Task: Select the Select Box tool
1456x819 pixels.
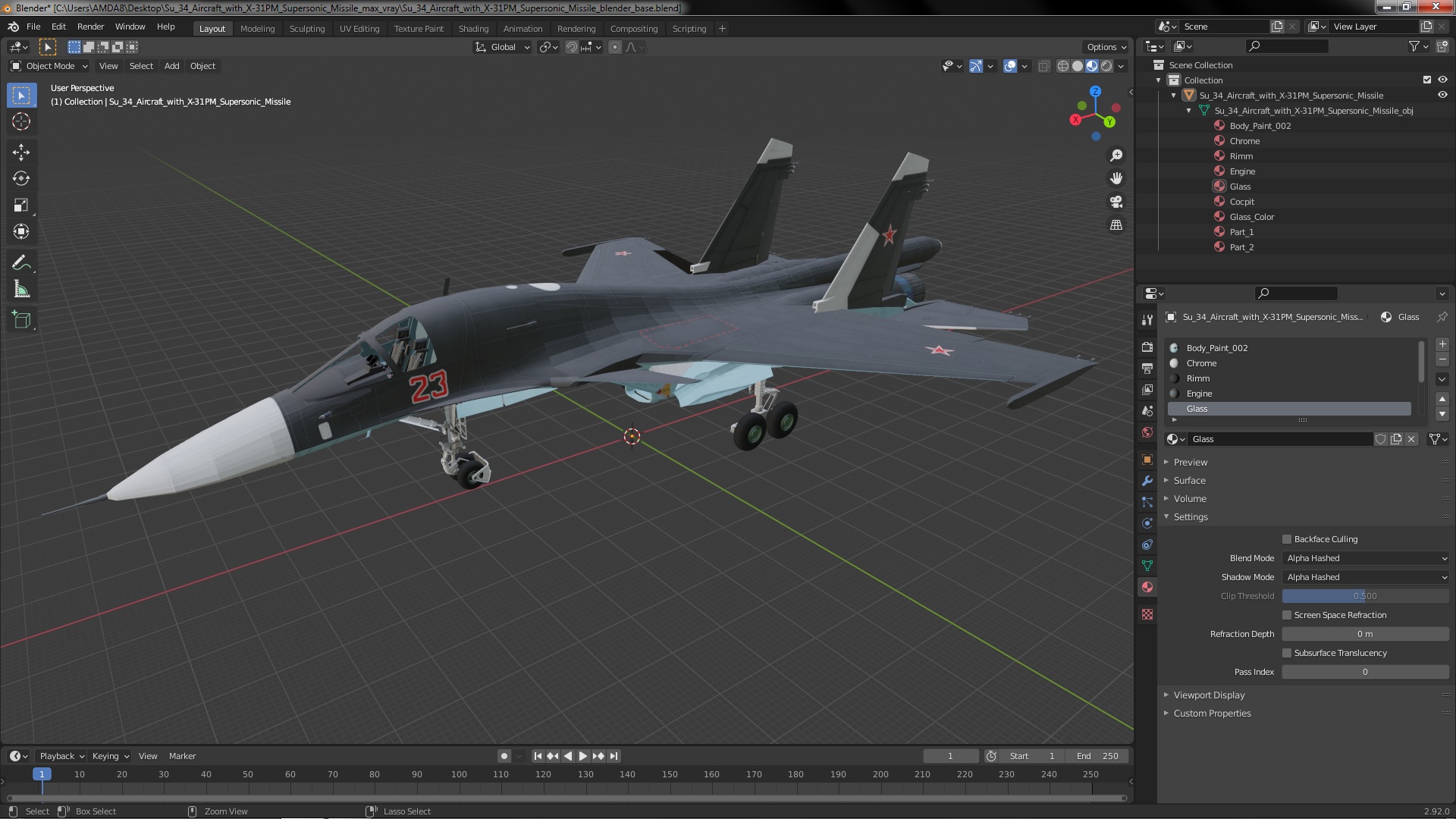Action: tap(21, 96)
